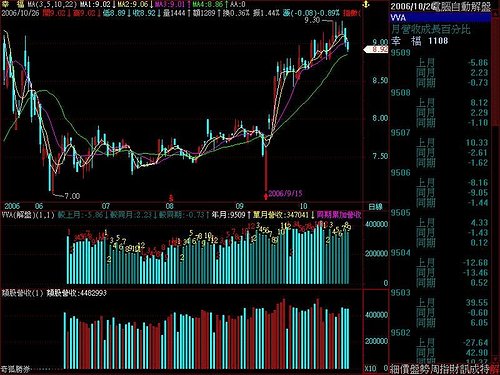The height and width of the screenshot is (375, 500).
Task: Select the red 解 tab at bottom right
Action: tap(495, 369)
